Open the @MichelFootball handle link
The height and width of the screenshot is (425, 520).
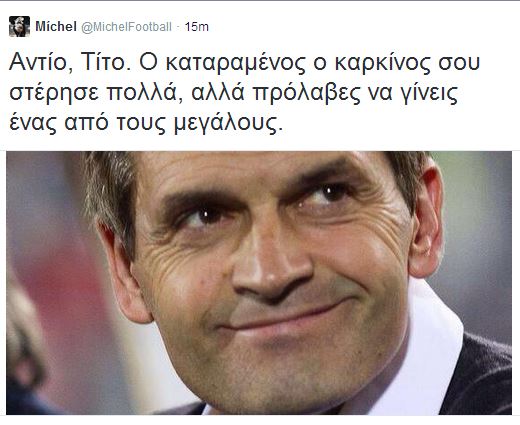(x=126, y=27)
